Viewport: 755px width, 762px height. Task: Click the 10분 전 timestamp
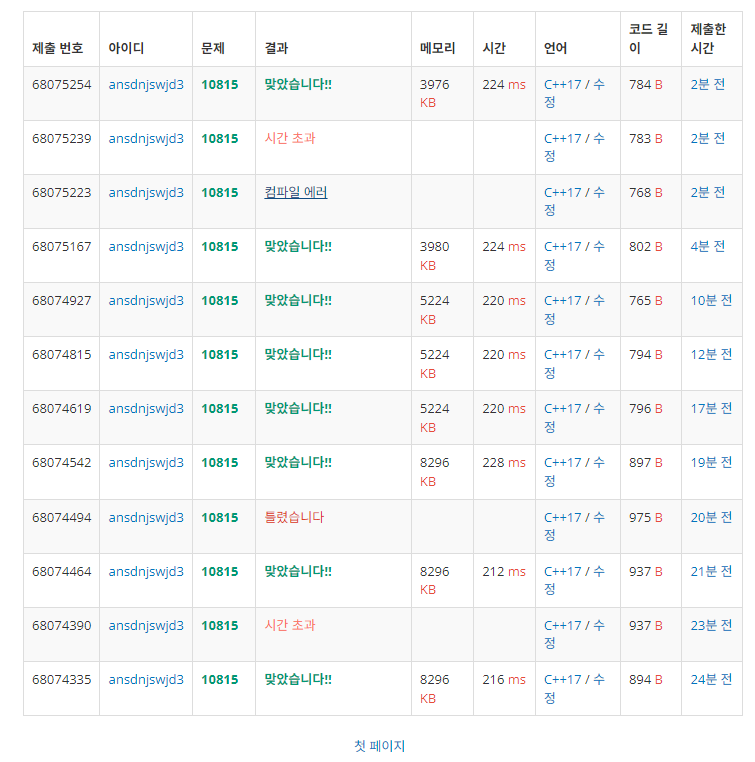pyautogui.click(x=711, y=300)
